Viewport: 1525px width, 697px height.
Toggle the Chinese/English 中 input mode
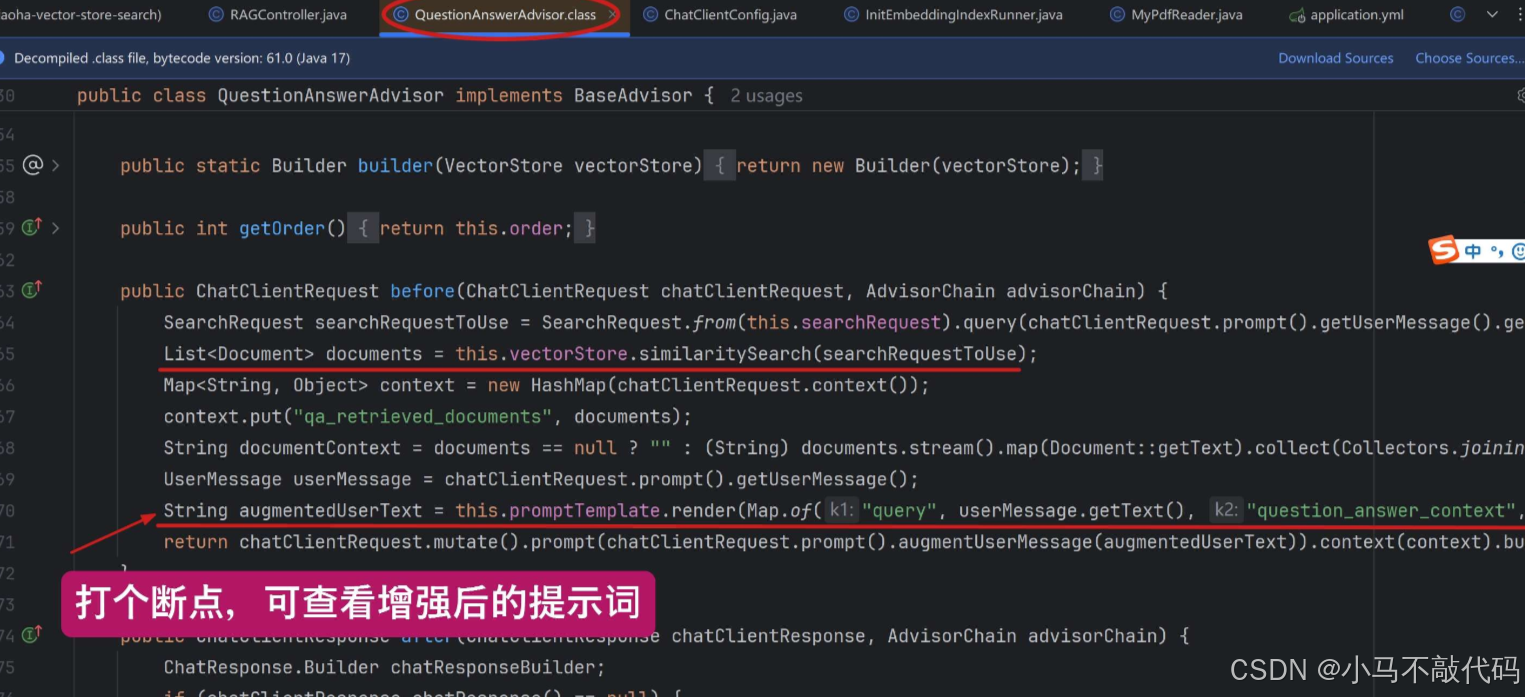pyautogui.click(x=1472, y=252)
